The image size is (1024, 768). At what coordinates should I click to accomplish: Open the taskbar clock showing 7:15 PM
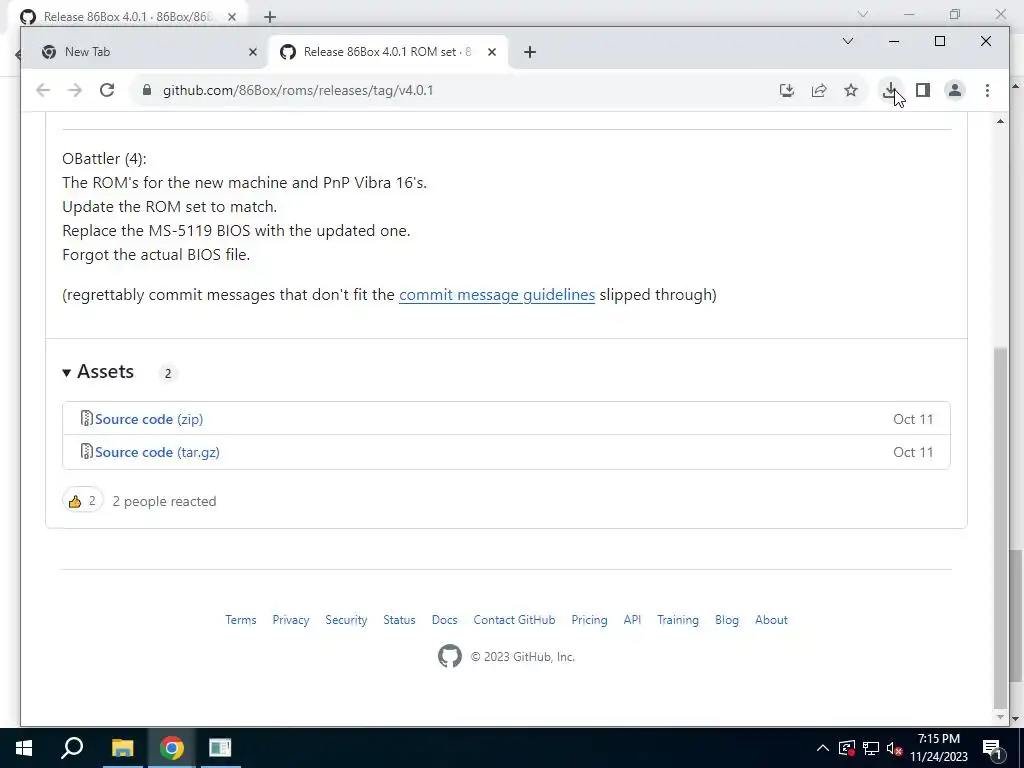tap(939, 748)
